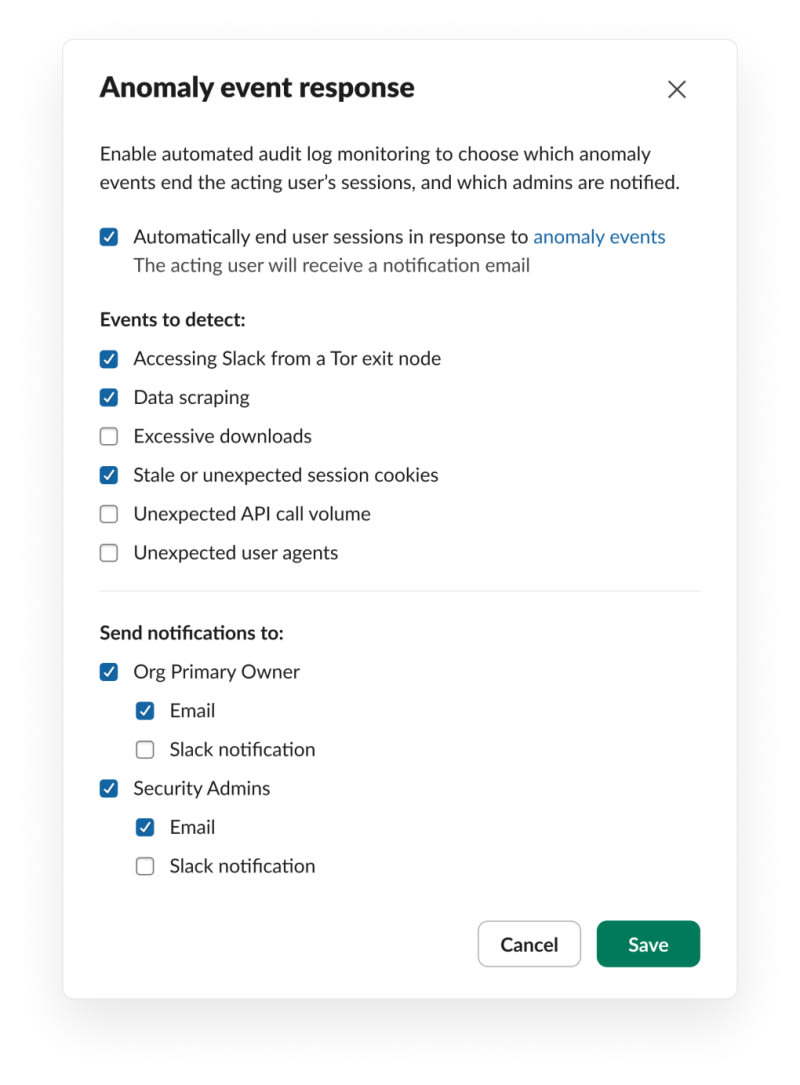The height and width of the screenshot is (1085, 800).
Task: Open the anomaly events link
Action: coord(599,237)
